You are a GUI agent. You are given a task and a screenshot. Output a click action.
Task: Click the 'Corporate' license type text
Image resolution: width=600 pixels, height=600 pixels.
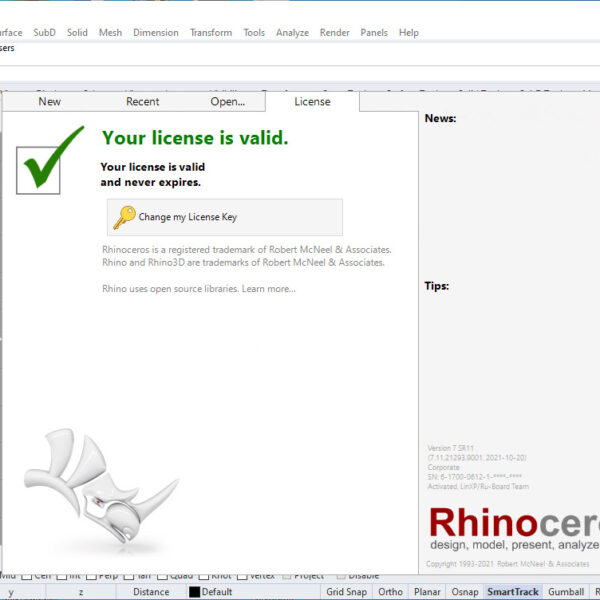[443, 467]
